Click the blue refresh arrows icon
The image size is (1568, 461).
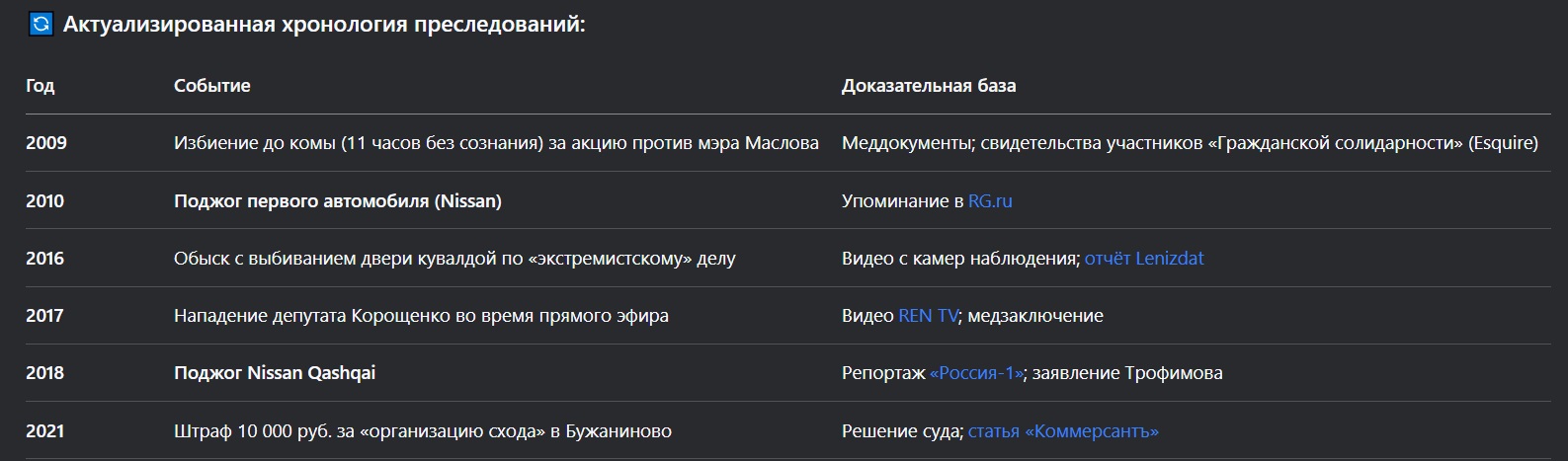(x=41, y=25)
